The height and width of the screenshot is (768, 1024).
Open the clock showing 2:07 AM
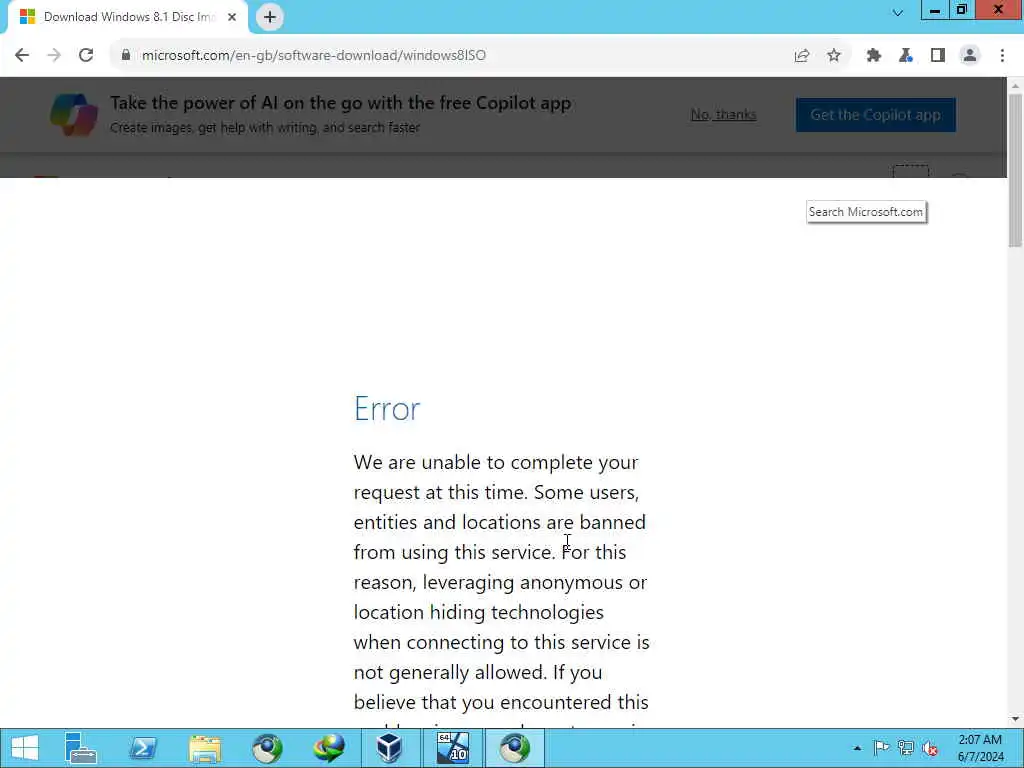click(980, 748)
